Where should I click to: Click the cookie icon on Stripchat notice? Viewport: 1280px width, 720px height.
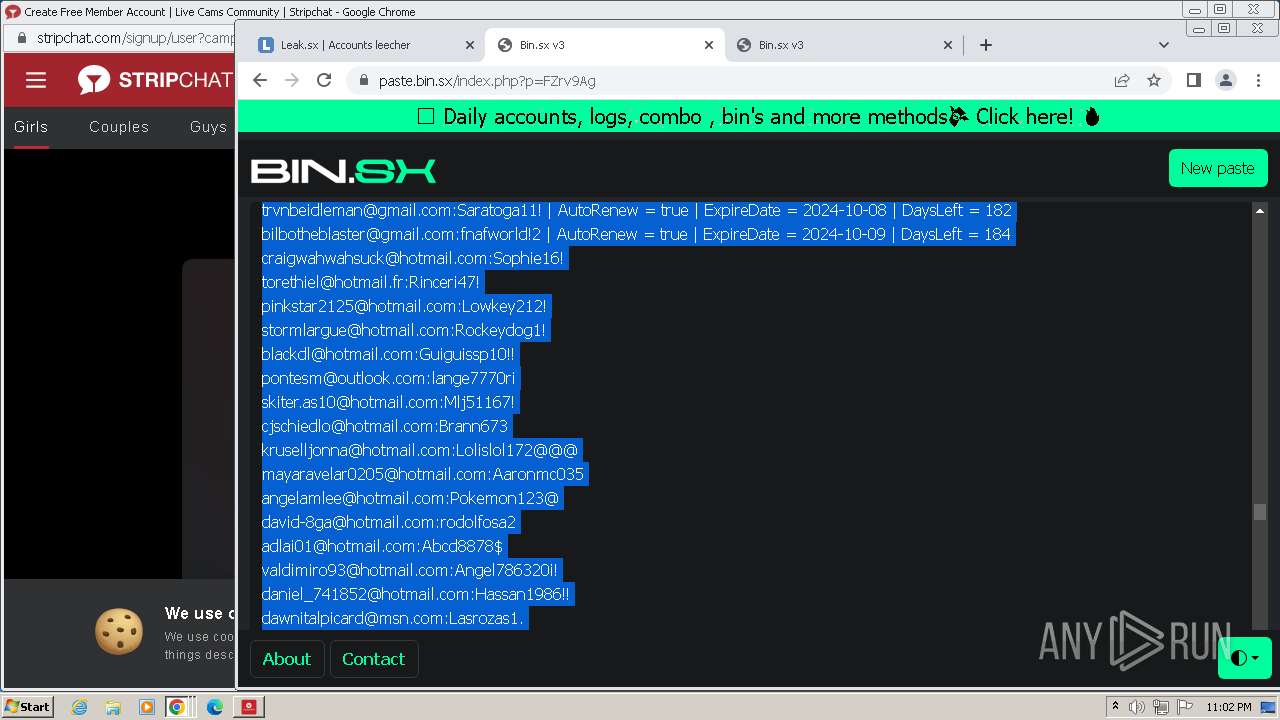[x=119, y=631]
